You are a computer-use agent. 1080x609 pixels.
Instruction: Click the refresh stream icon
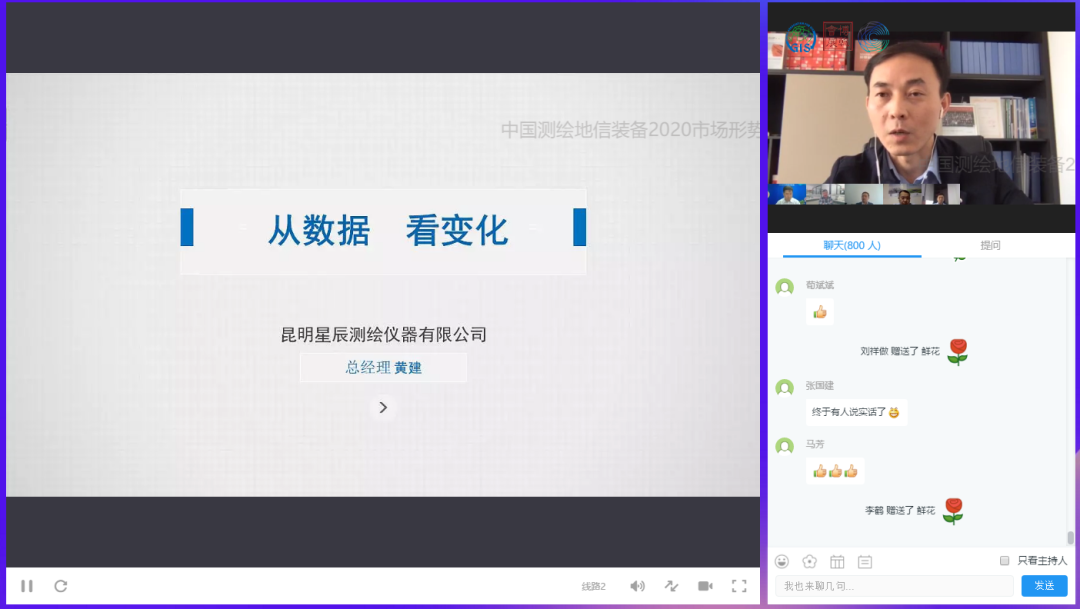(61, 586)
